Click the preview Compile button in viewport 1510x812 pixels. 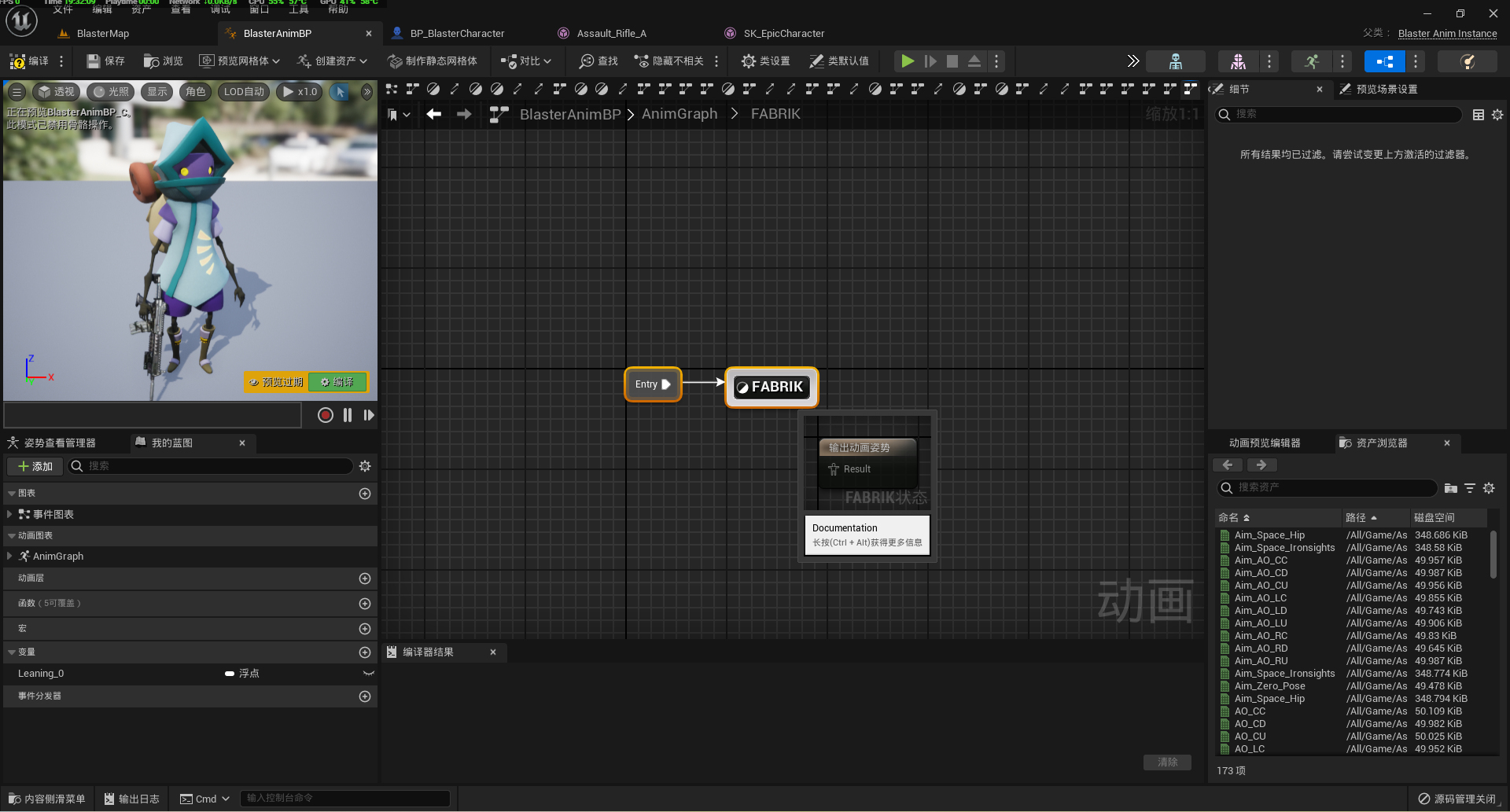(337, 382)
